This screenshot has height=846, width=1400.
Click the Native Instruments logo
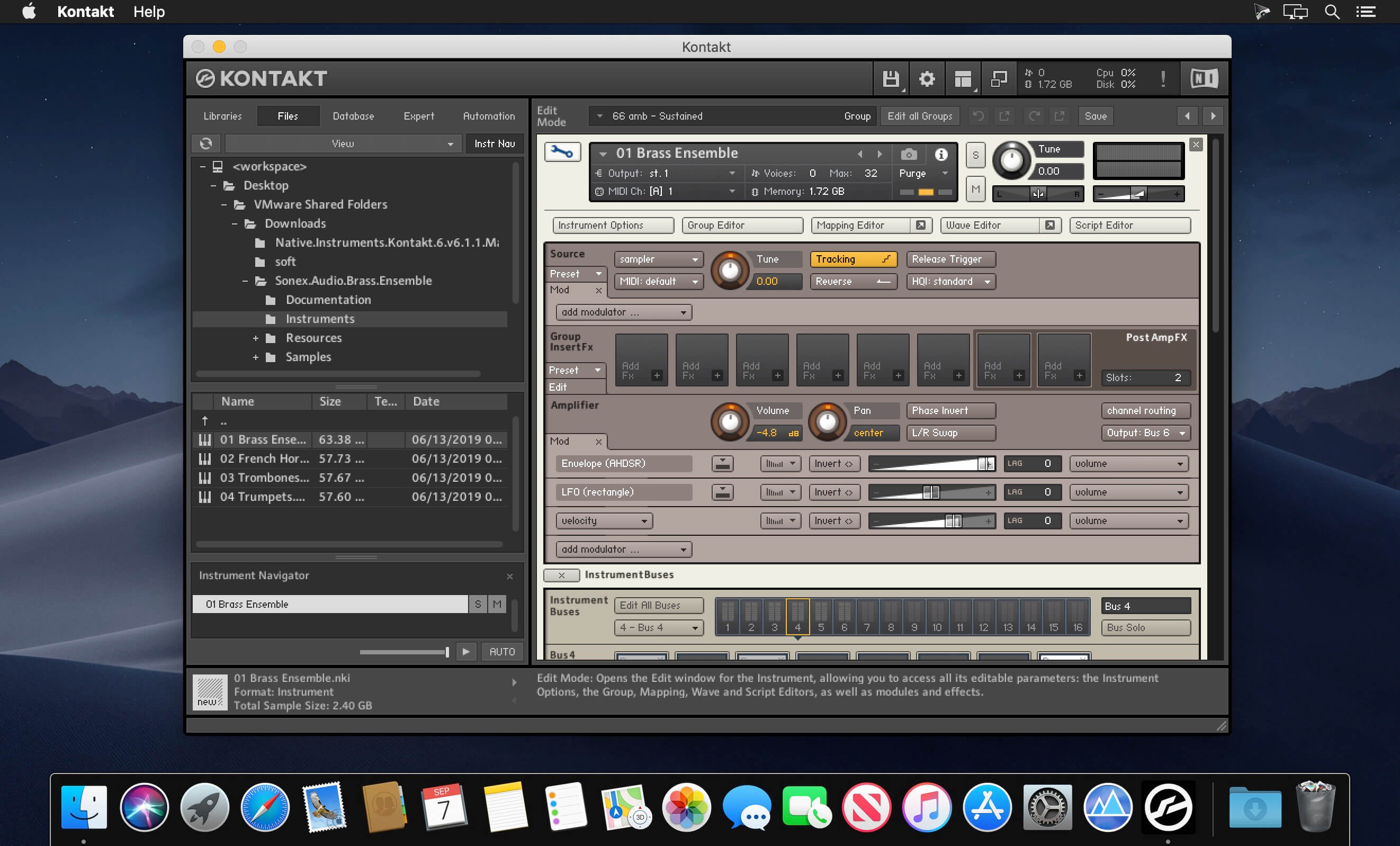[1204, 78]
